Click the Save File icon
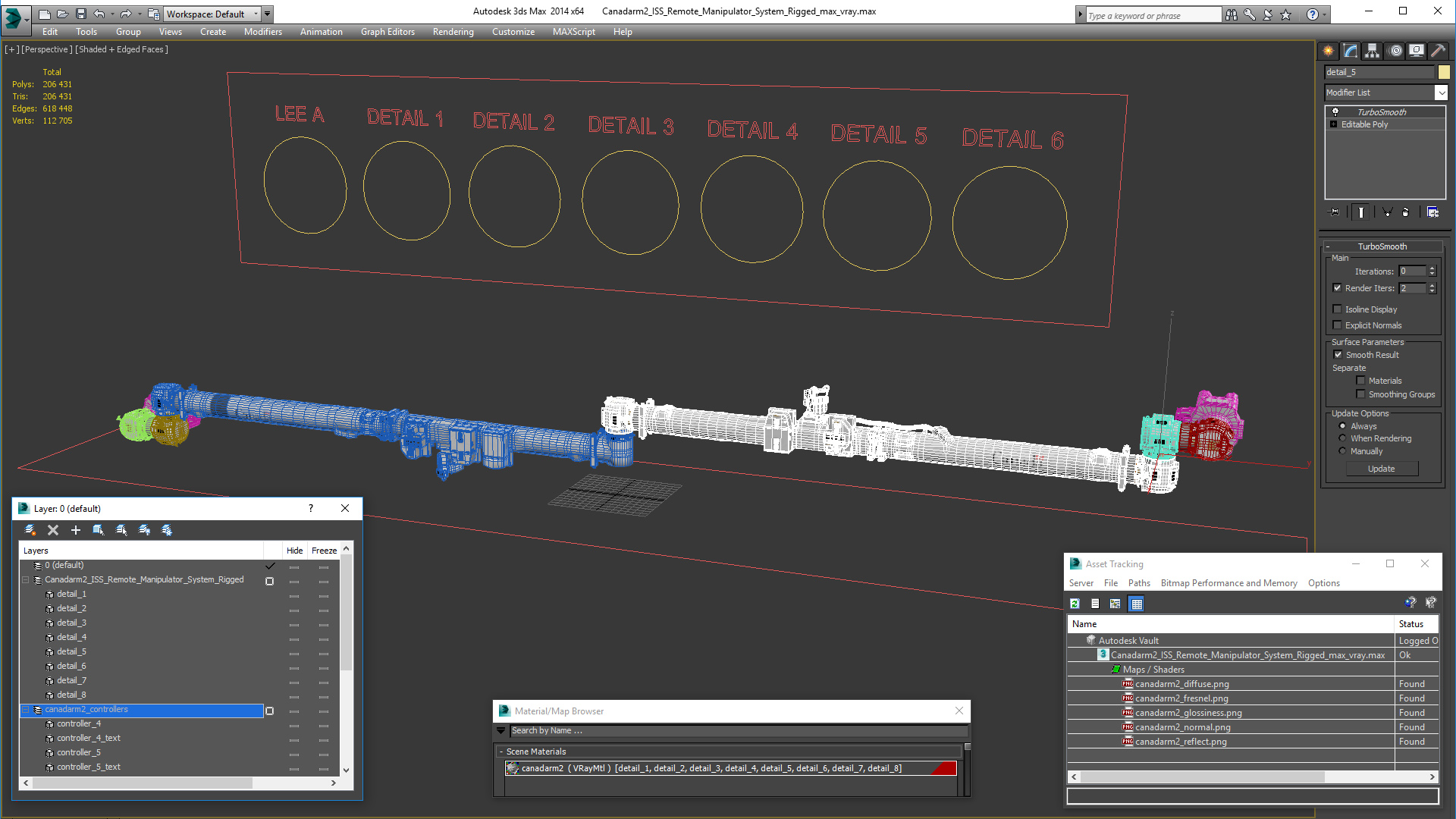Viewport: 1456px width, 819px height. (x=81, y=14)
